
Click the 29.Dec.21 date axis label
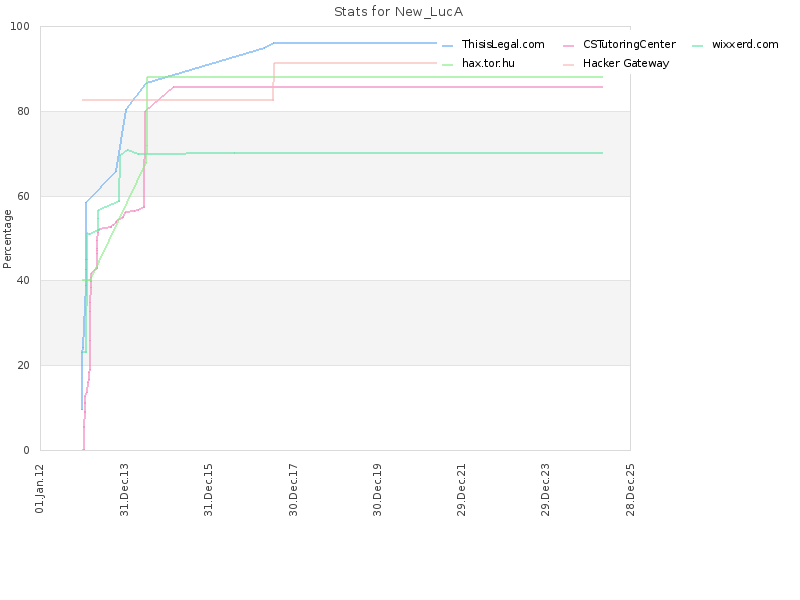tap(461, 489)
